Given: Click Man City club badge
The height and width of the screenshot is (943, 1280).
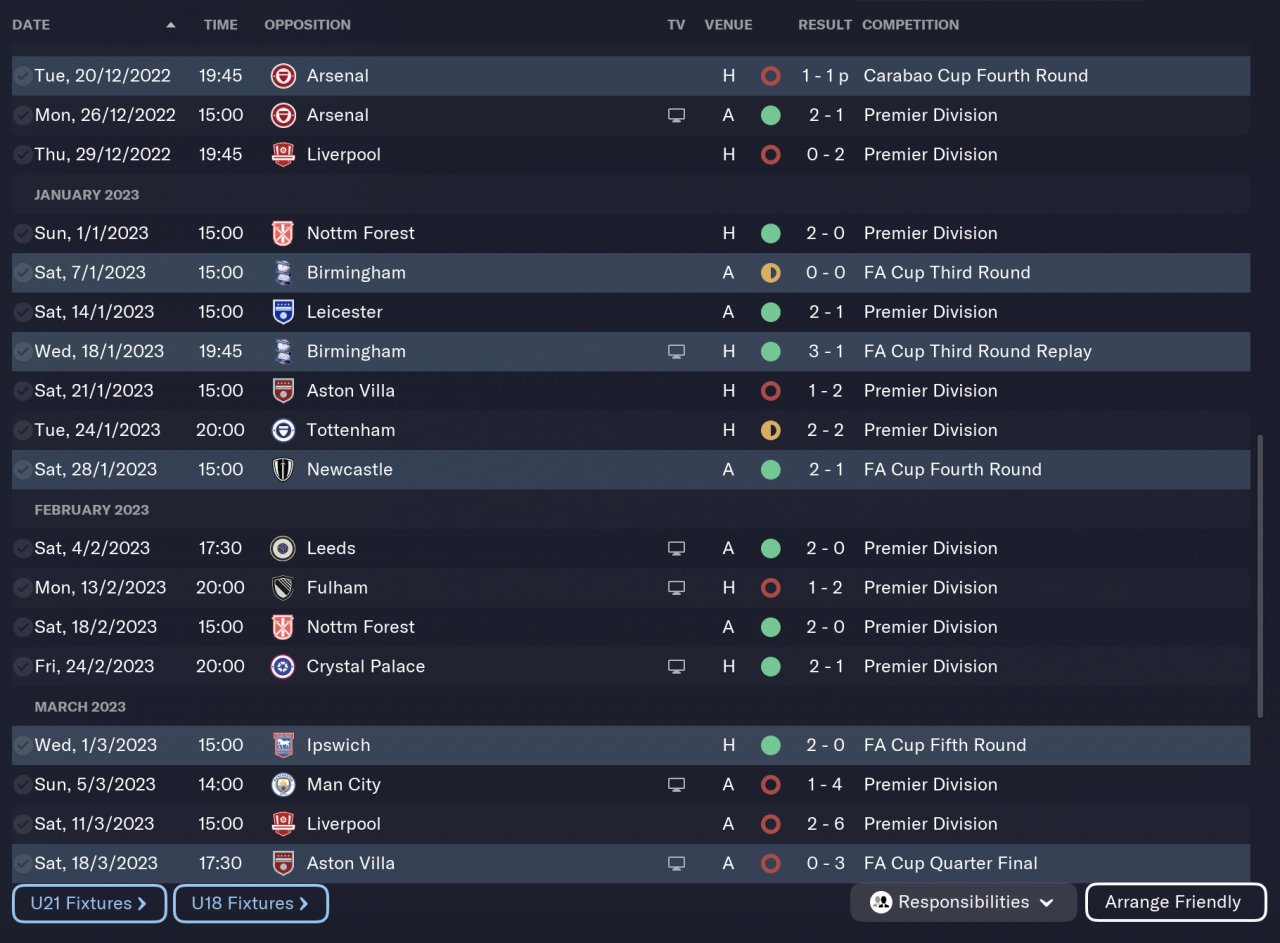Looking at the screenshot, I should coord(283,785).
